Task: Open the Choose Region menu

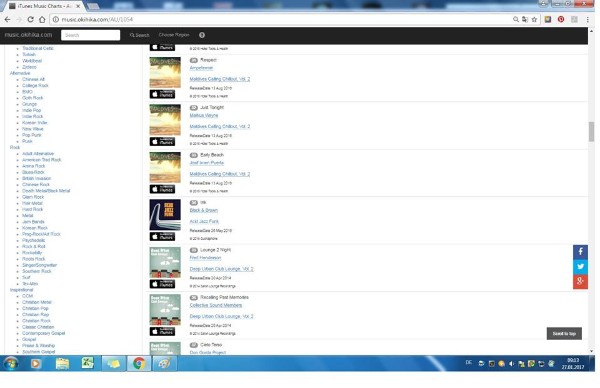Action: 174,35
